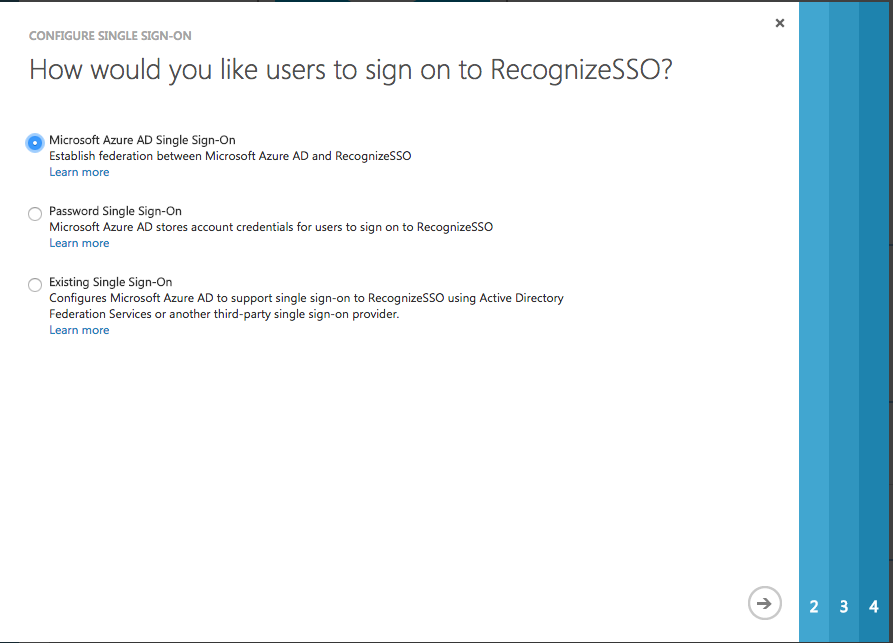Click the CONFIGURE SINGLE SIGN-ON title text

coord(110,36)
